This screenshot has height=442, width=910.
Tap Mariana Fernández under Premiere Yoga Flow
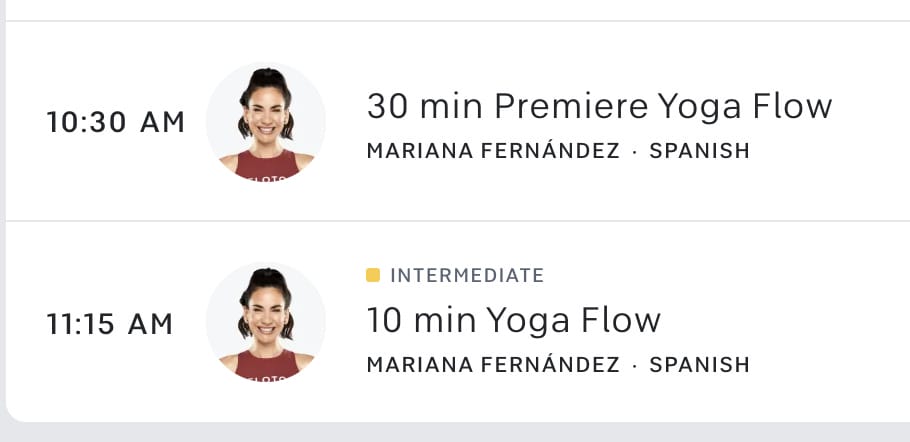coord(493,152)
